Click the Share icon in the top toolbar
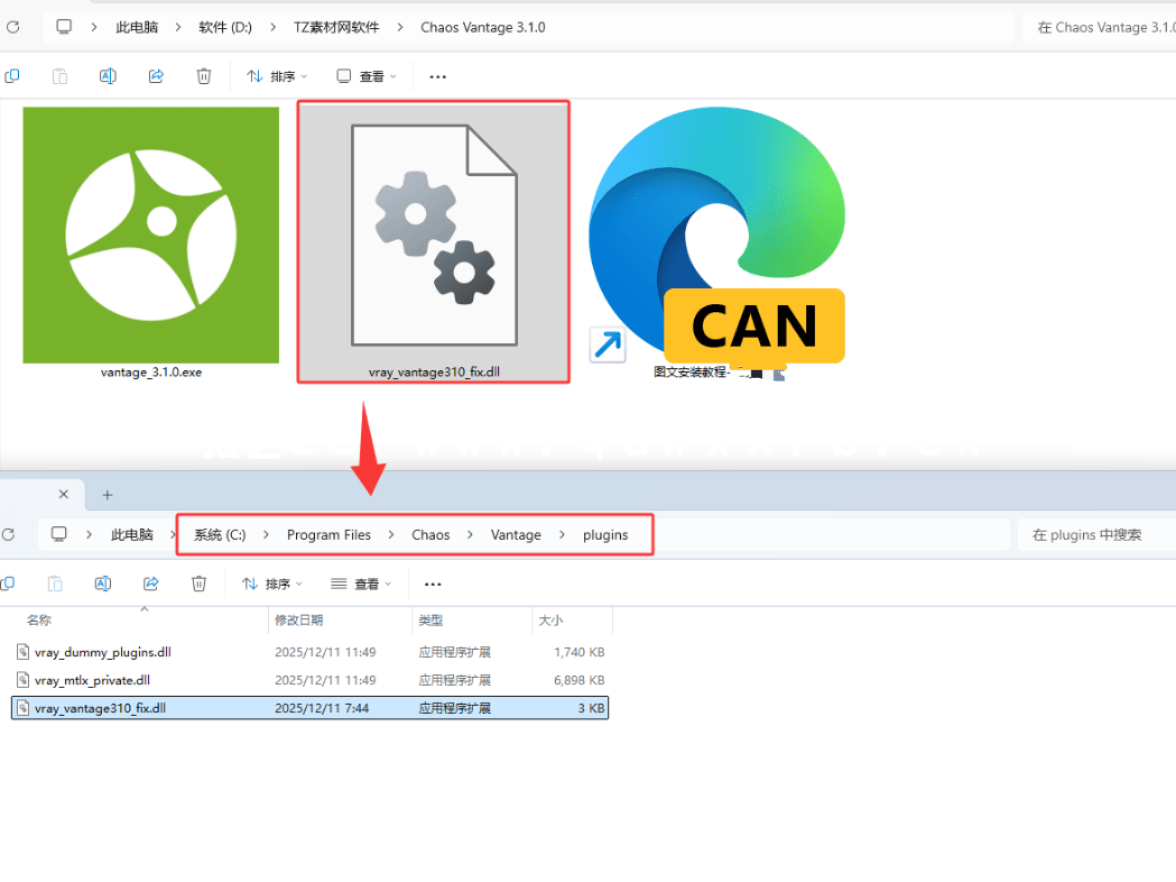Screen dimensions: 1176x882 (x=156, y=75)
